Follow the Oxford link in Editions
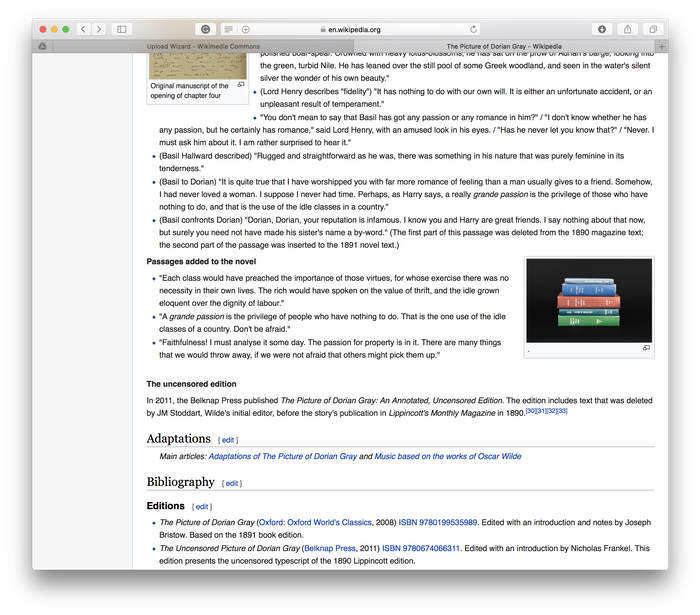The image size is (700, 615). pyautogui.click(x=270, y=522)
